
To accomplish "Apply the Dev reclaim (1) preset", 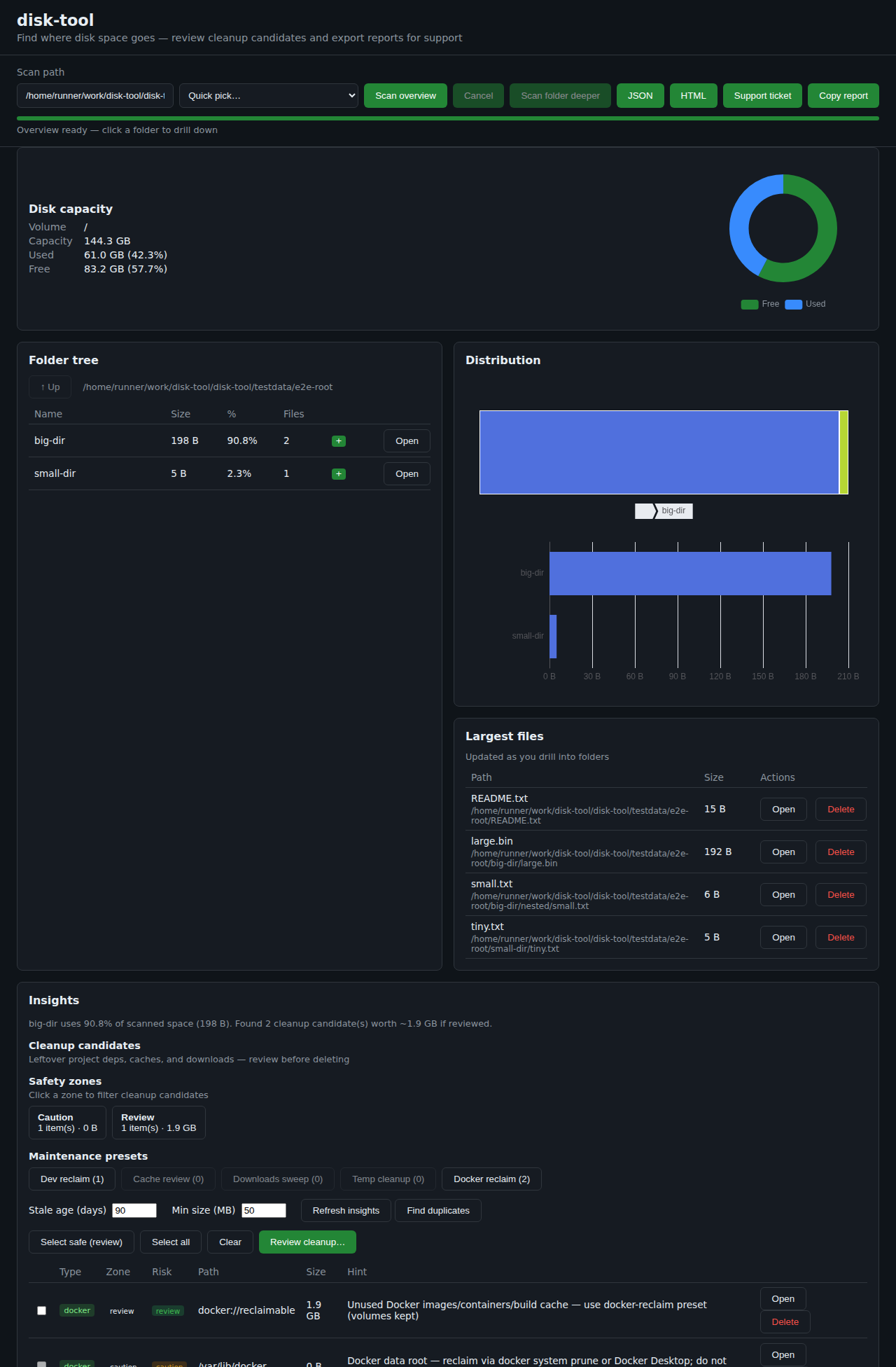I will (x=72, y=1179).
